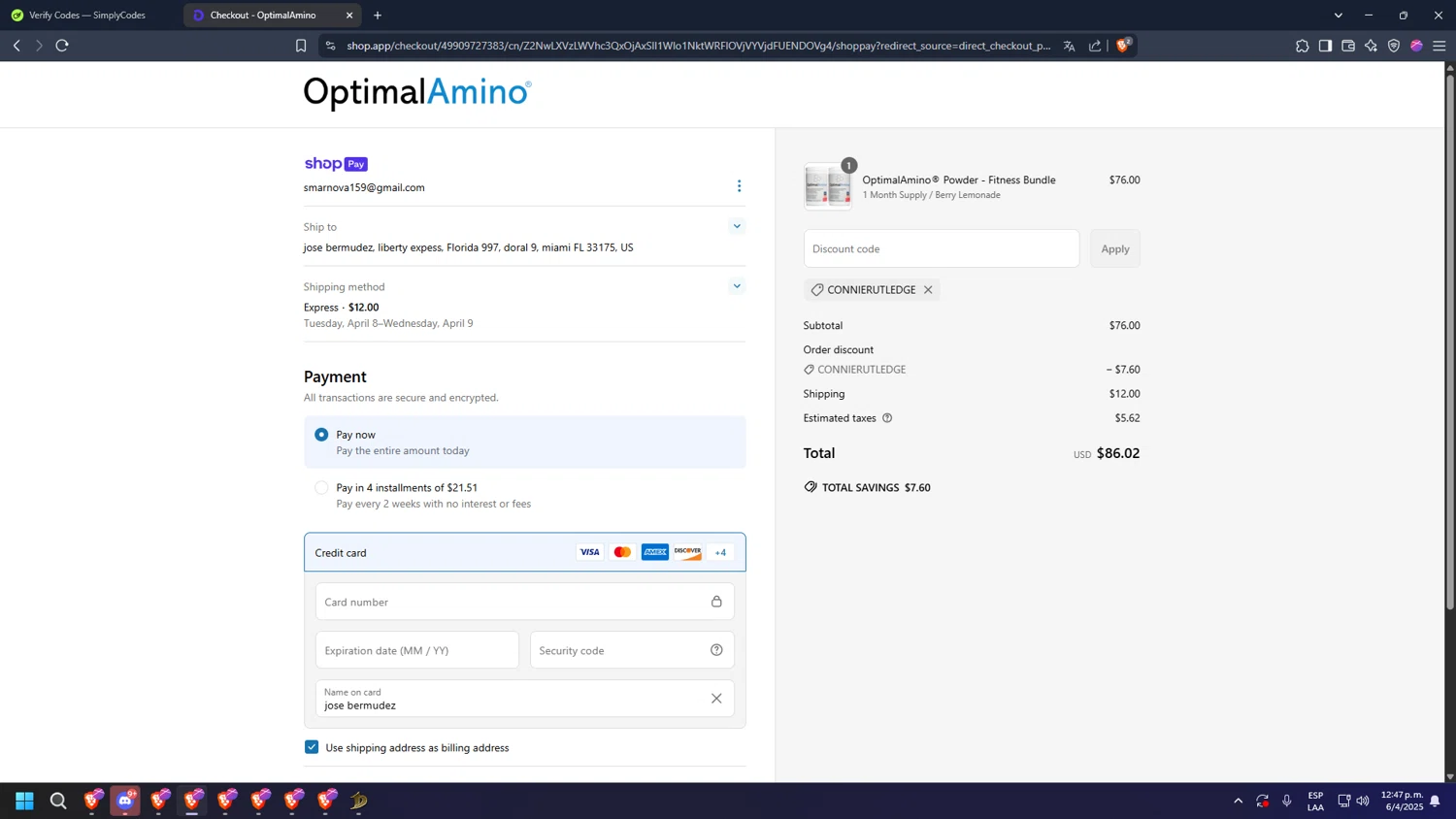Focus the Expiration date field
The image size is (1456, 819).
pyautogui.click(x=417, y=650)
